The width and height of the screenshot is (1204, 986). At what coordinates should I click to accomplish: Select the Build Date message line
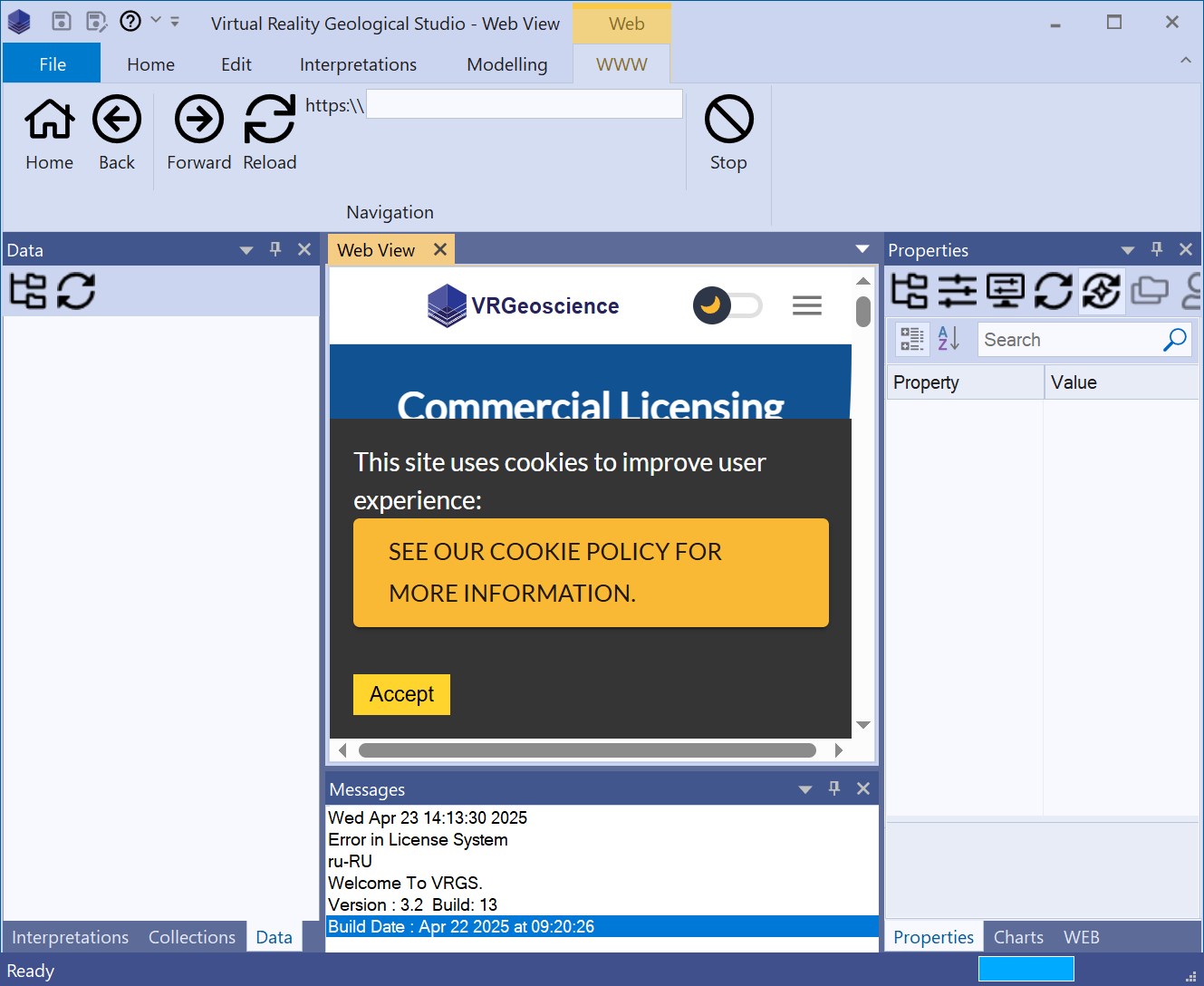click(x=602, y=926)
